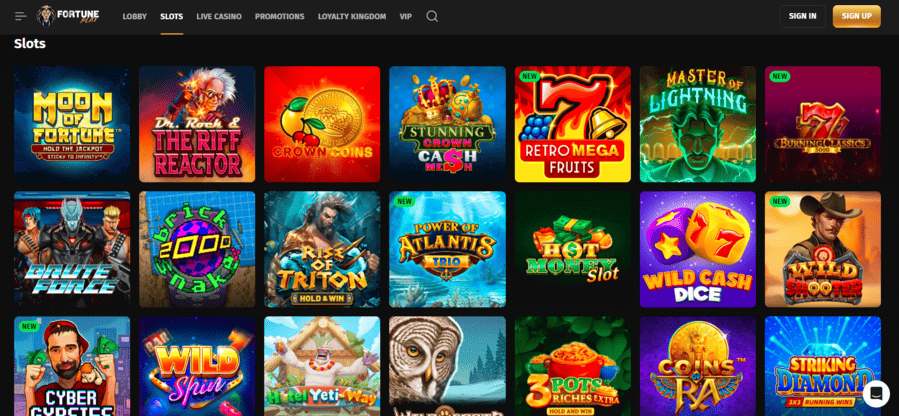Open the Brute Force game tile
The image size is (899, 416).
point(72,249)
